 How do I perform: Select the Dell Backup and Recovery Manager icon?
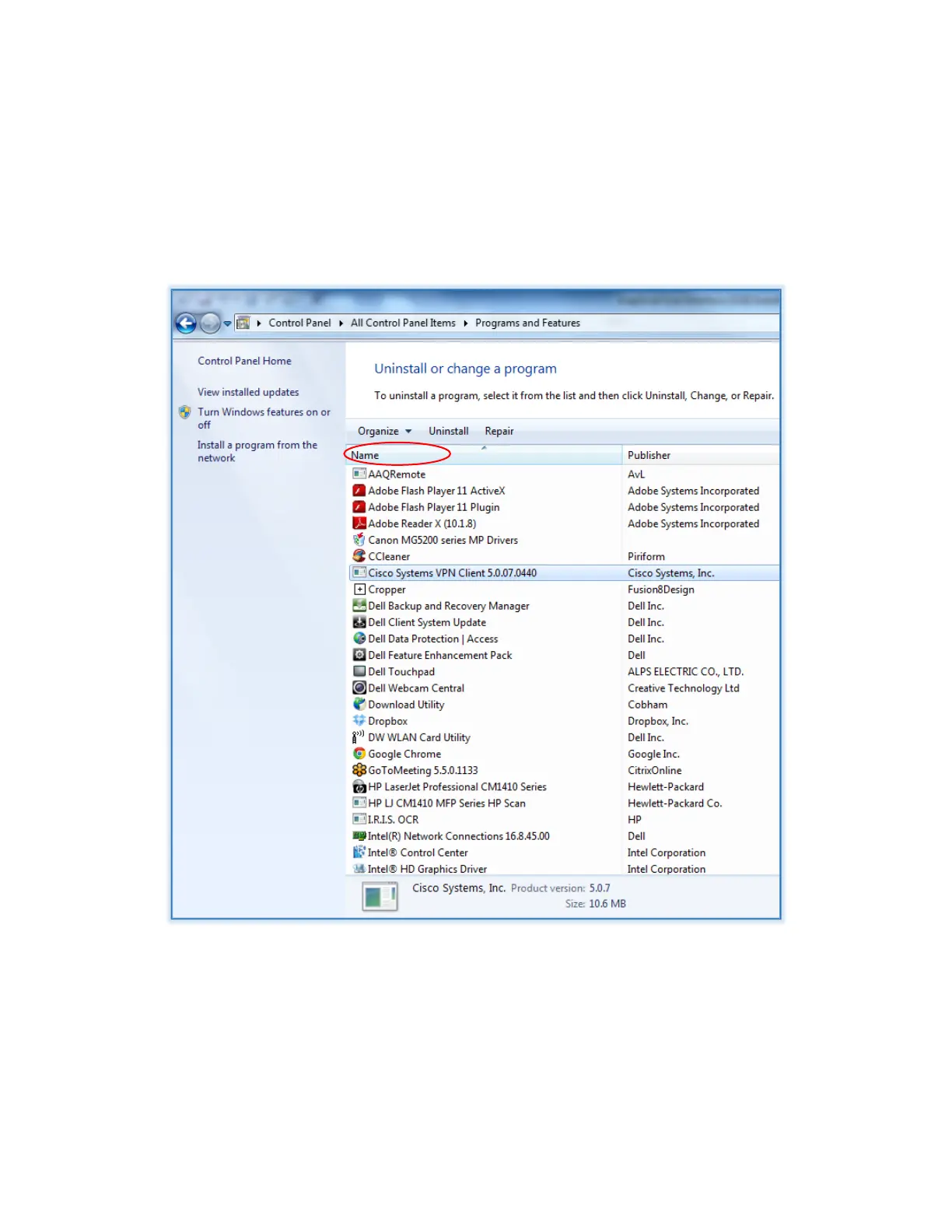pos(359,605)
